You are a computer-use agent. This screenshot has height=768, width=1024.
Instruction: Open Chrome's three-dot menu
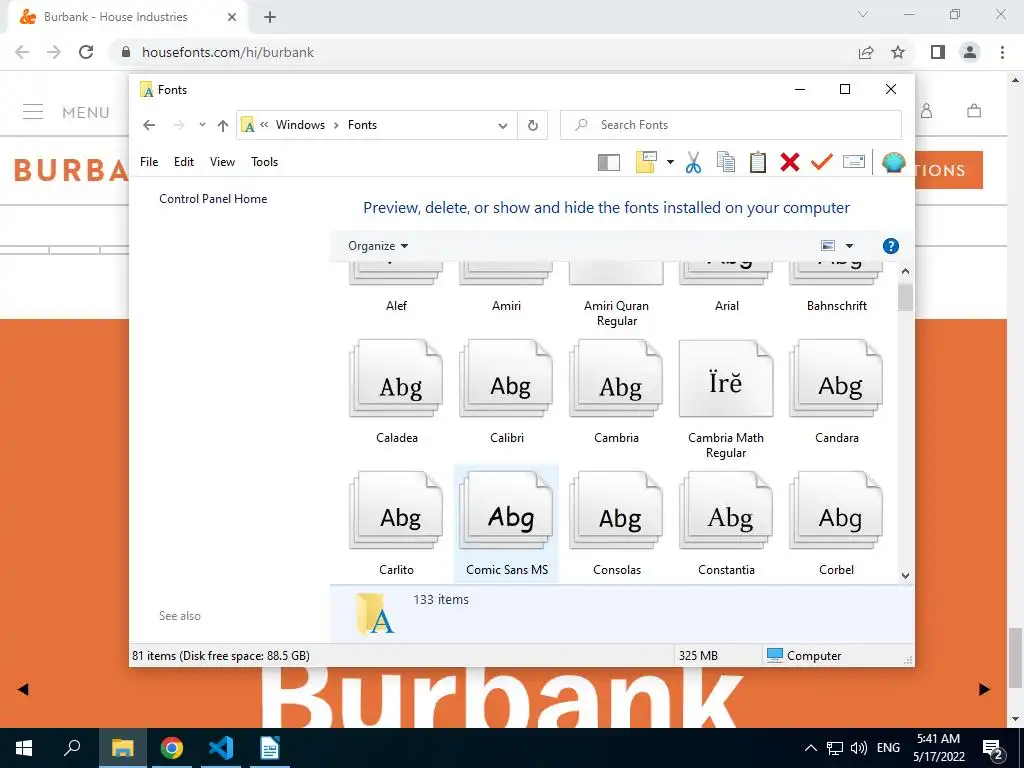[1002, 52]
